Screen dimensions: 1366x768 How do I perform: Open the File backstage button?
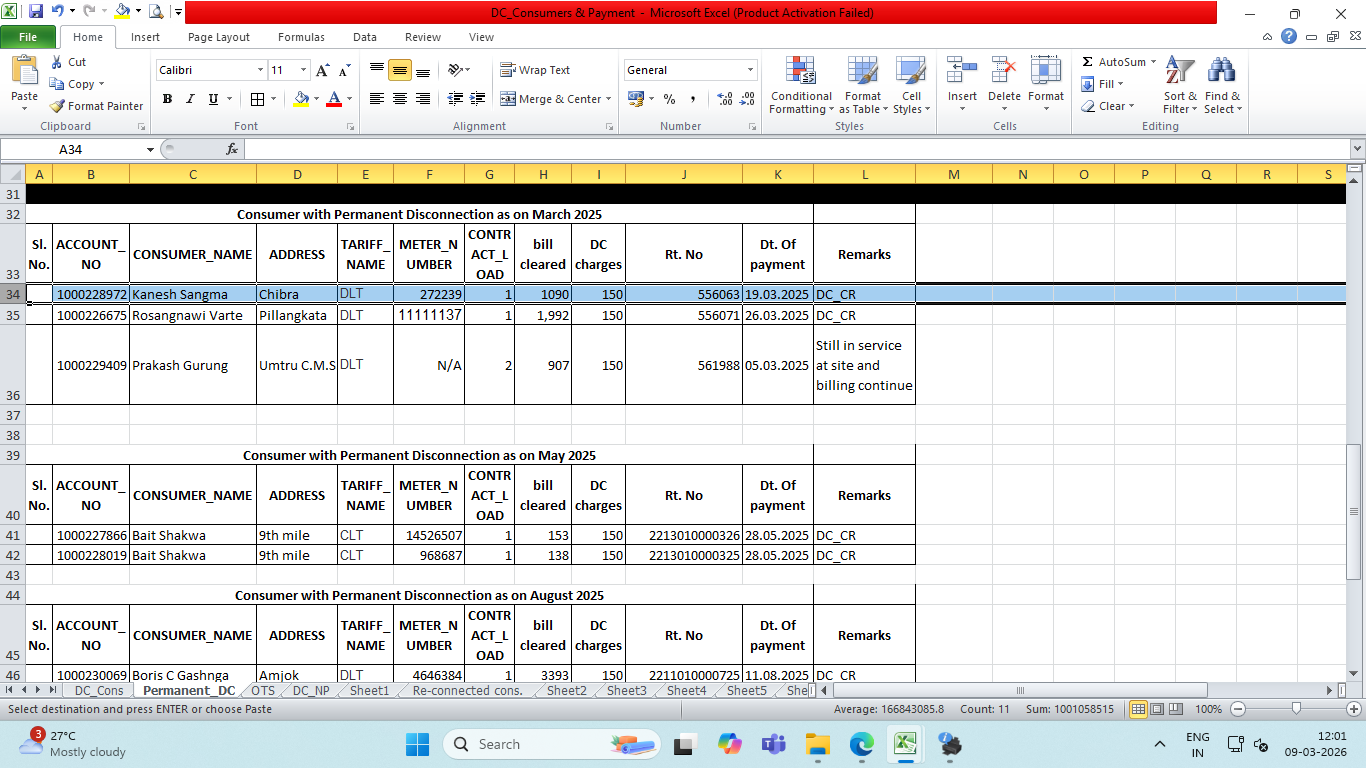(28, 37)
